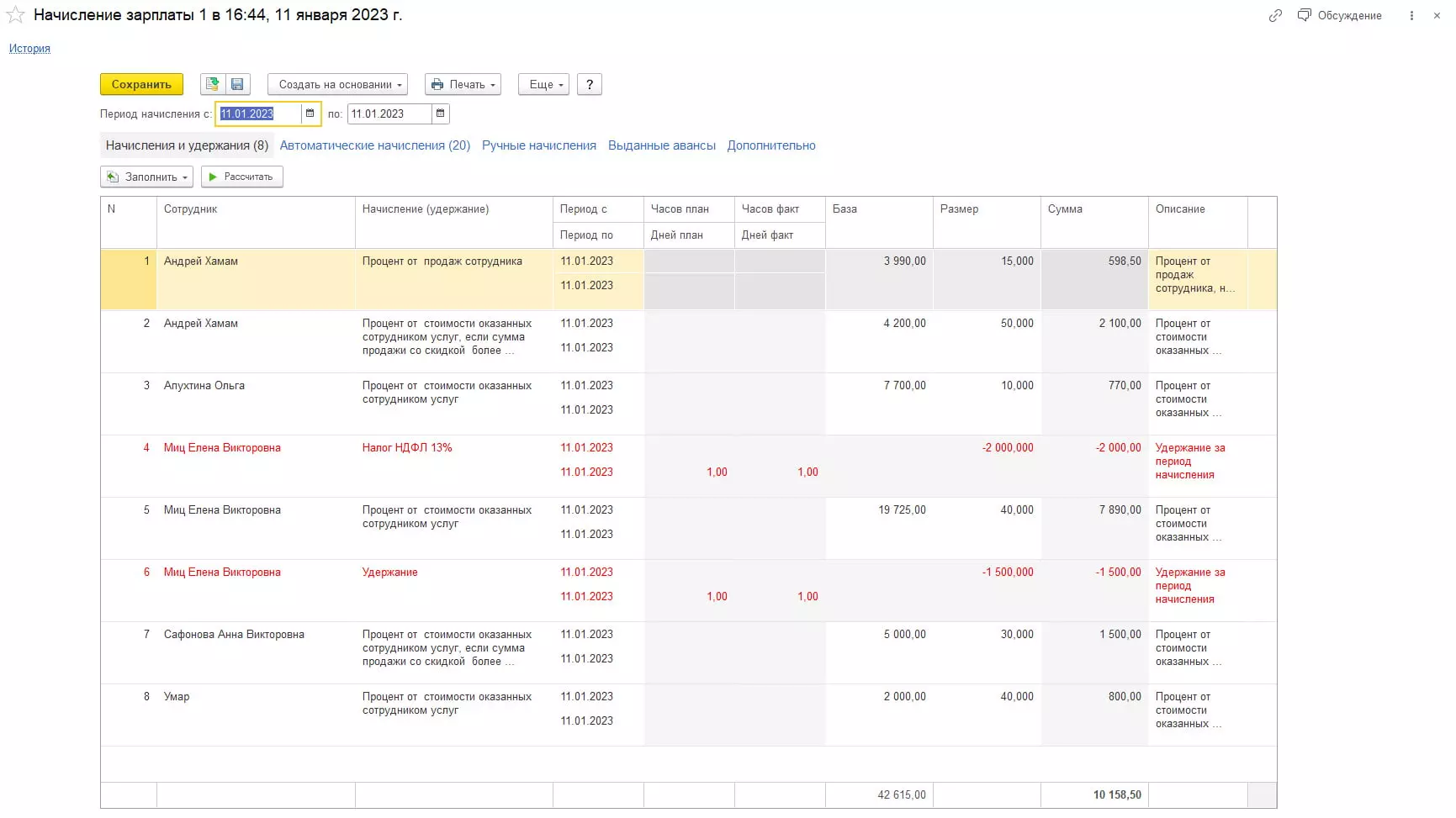Screen dimensions: 1456x818
Task: Select the red Удержание accrual cell
Action: click(454, 590)
